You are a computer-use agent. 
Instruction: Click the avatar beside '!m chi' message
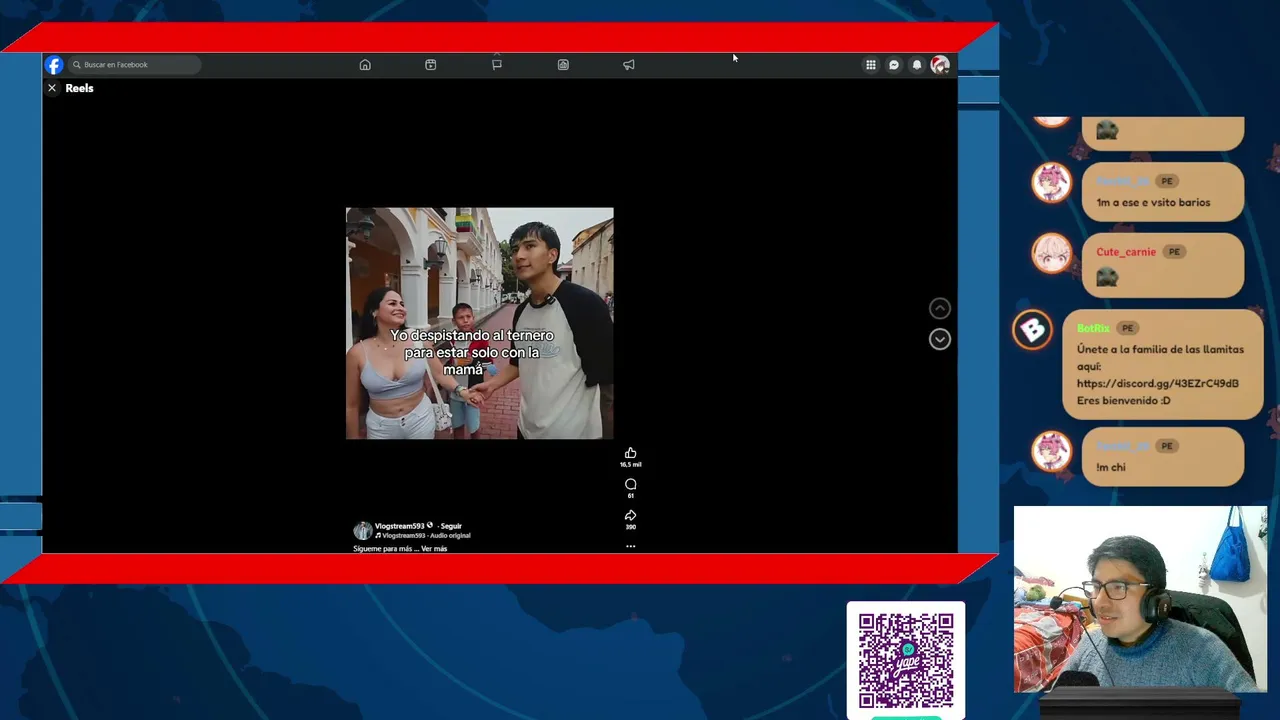click(1051, 452)
